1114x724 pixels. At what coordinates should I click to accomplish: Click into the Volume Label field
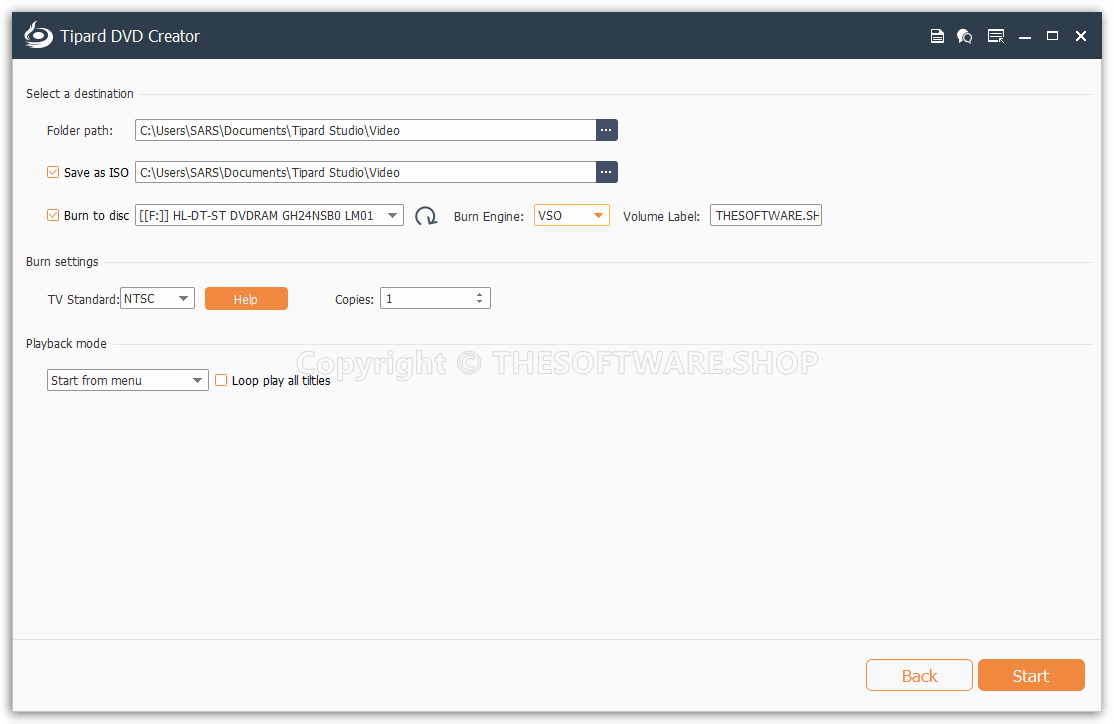point(766,215)
